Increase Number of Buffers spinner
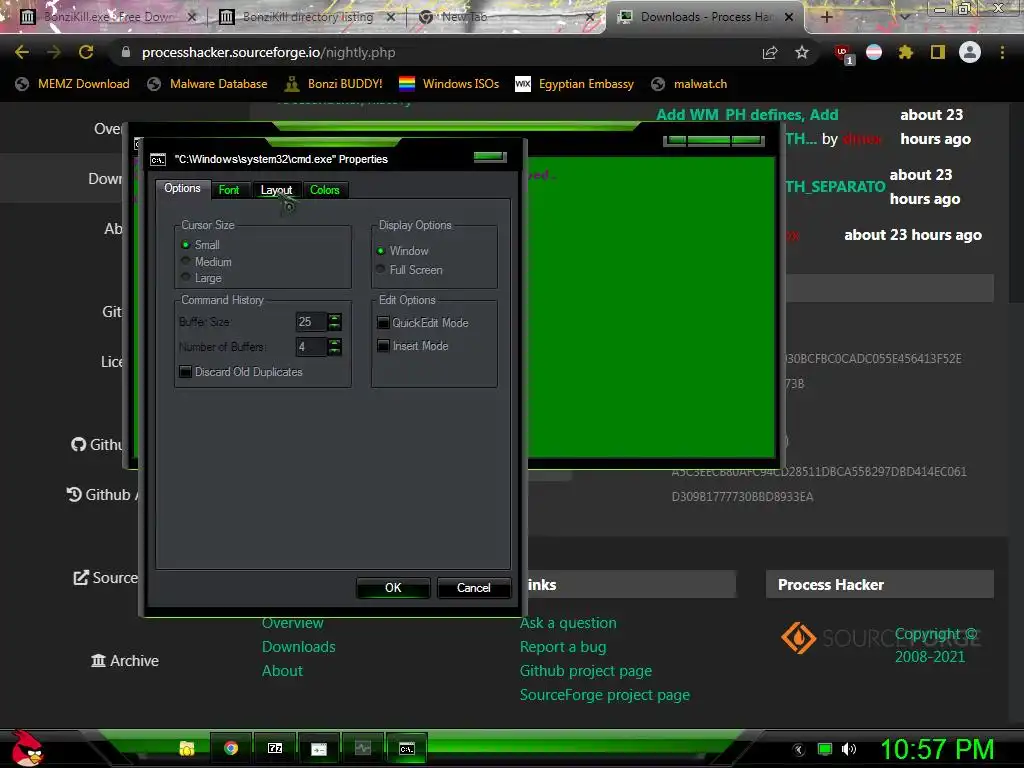This screenshot has width=1024, height=768. tap(334, 342)
